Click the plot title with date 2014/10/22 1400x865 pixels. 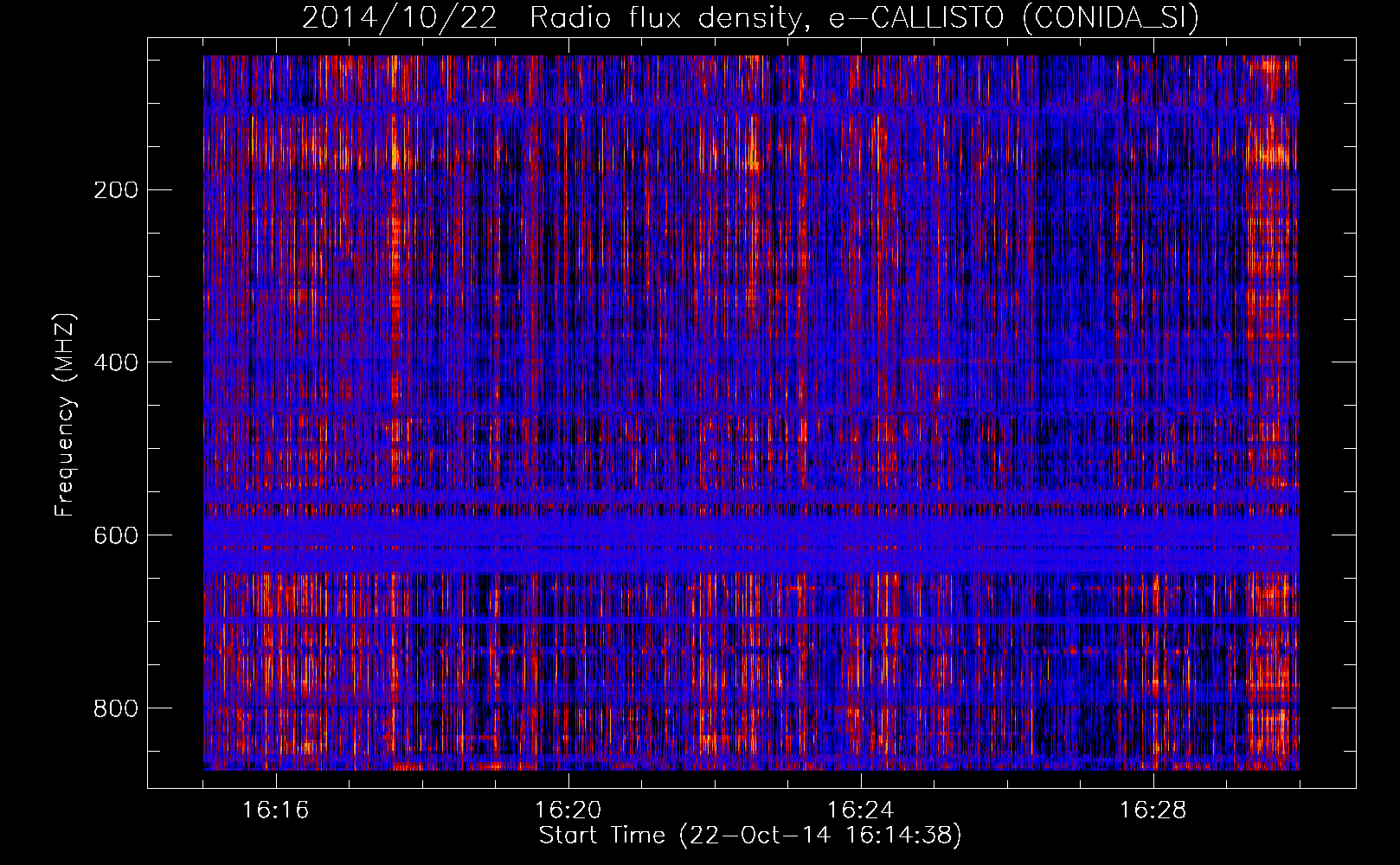(x=750, y=17)
